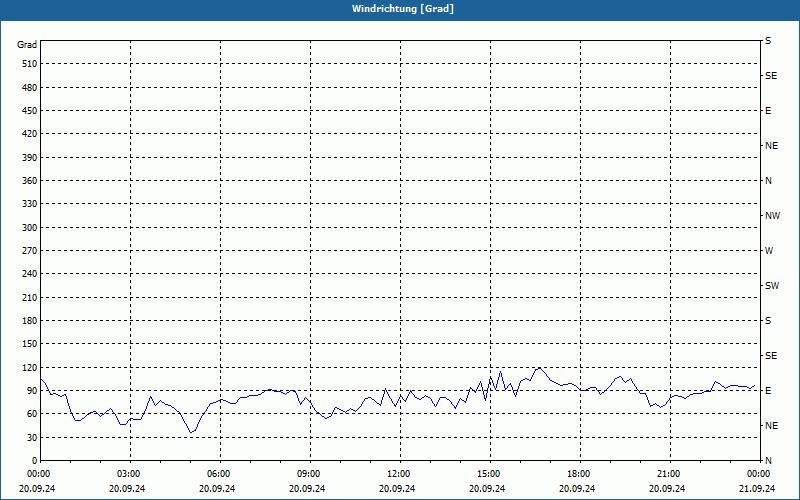Click the 21.09.24 date label

point(757,488)
